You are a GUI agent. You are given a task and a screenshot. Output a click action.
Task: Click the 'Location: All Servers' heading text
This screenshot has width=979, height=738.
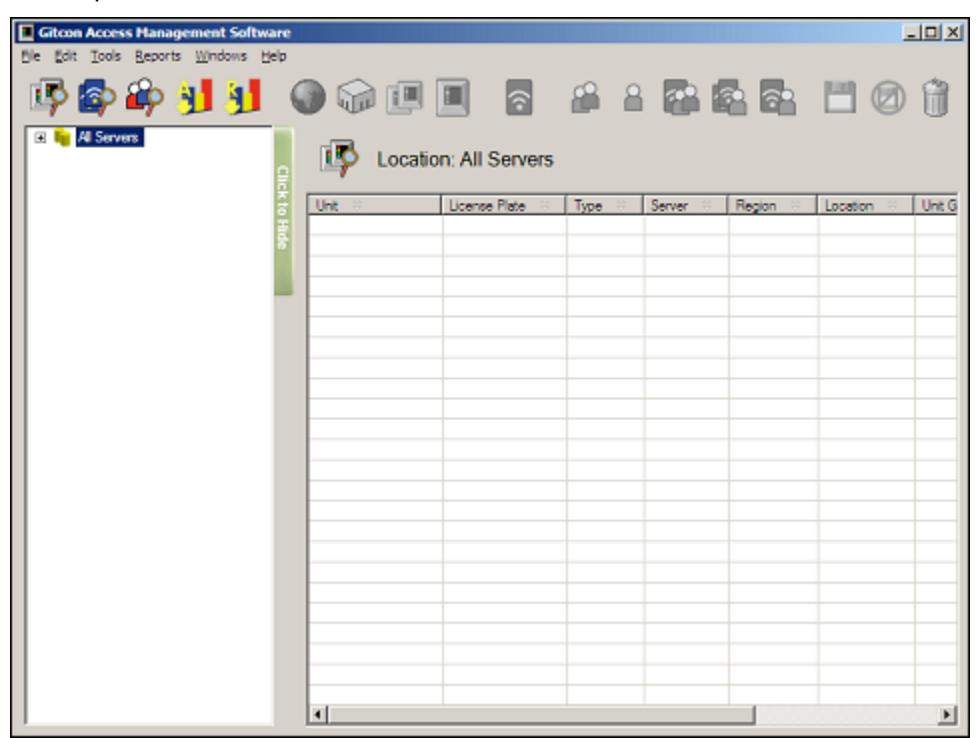coord(465,159)
